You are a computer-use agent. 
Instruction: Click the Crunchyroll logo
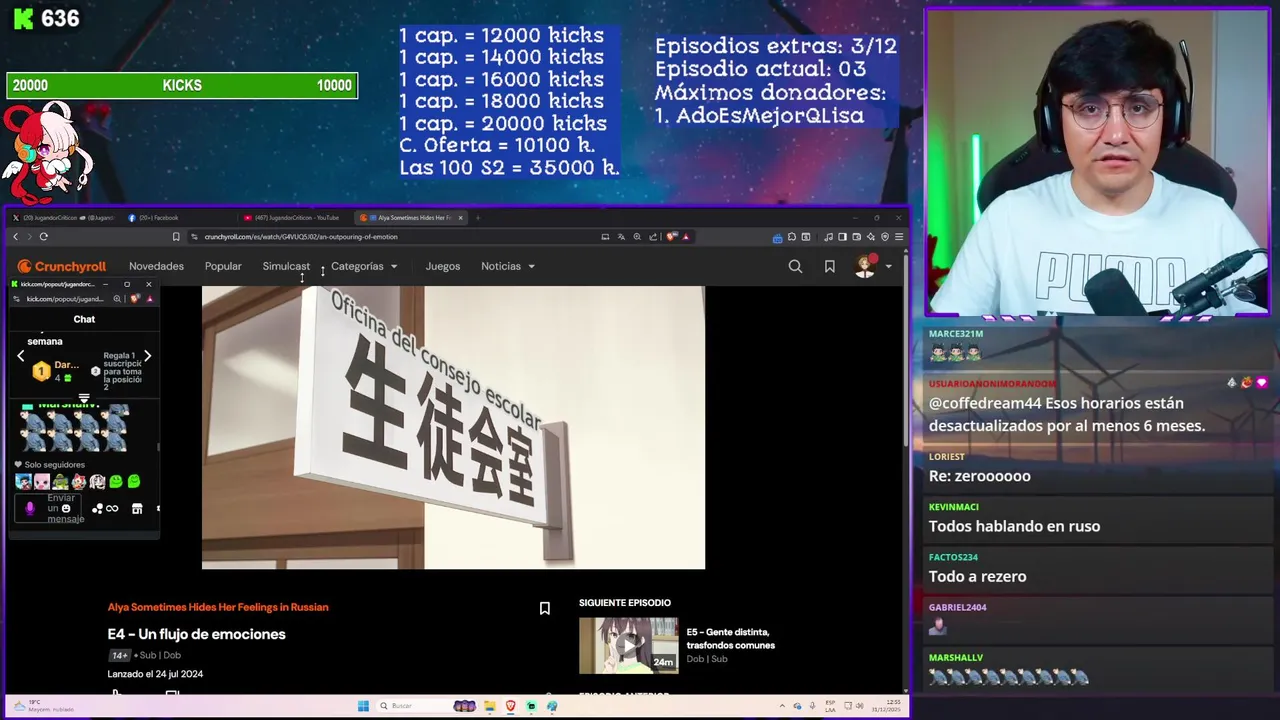(62, 266)
